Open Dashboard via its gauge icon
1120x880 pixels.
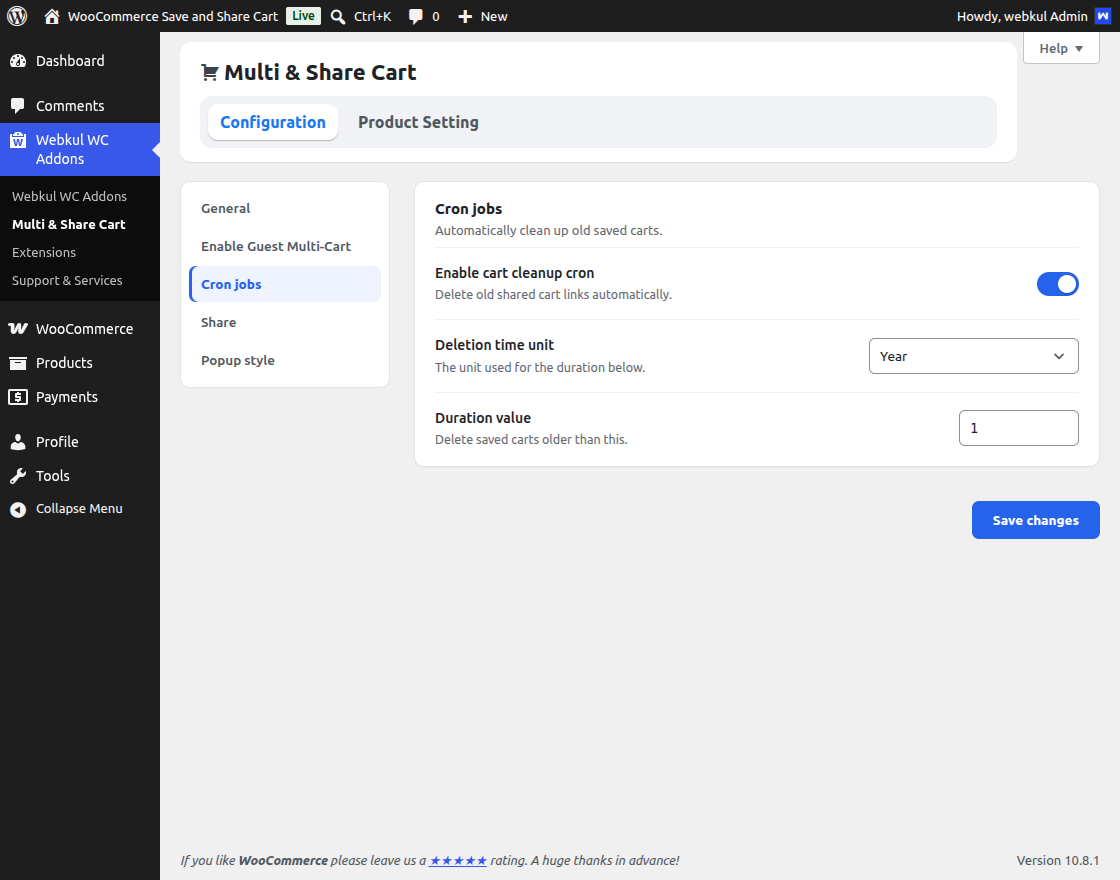point(18,61)
